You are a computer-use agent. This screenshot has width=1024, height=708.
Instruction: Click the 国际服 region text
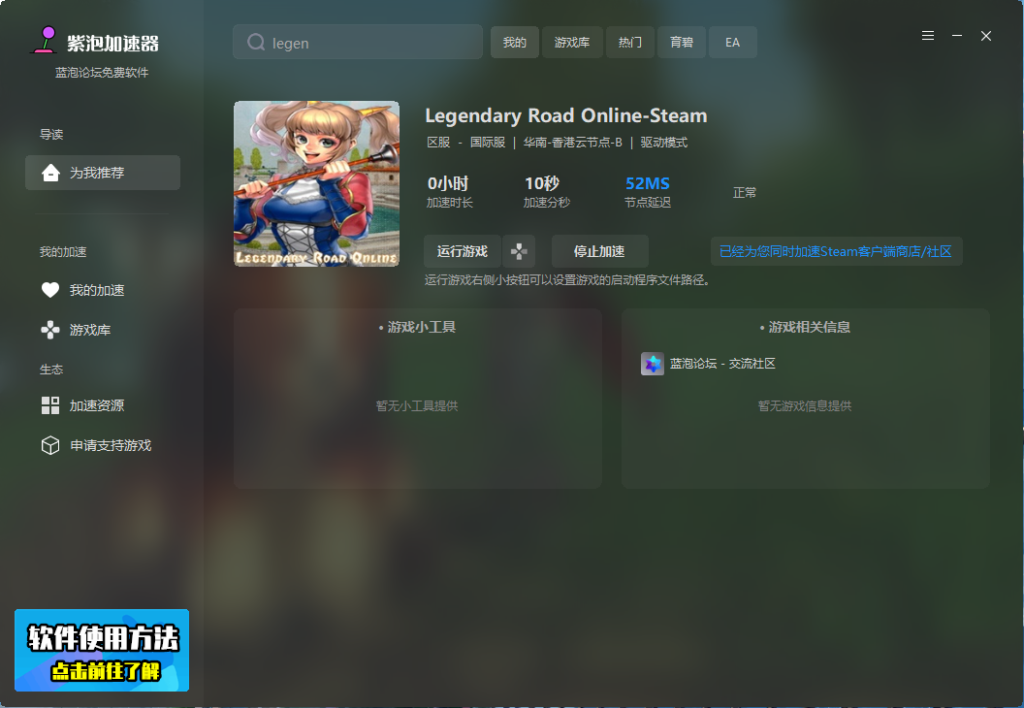coord(488,142)
